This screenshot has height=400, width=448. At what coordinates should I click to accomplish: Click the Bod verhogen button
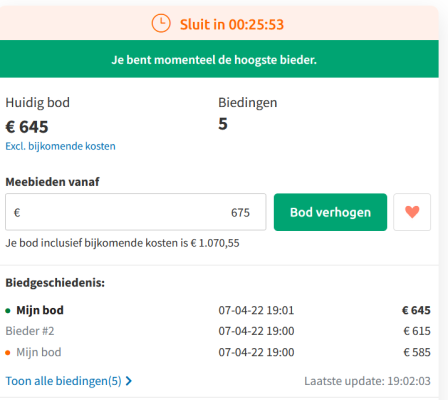pos(330,212)
